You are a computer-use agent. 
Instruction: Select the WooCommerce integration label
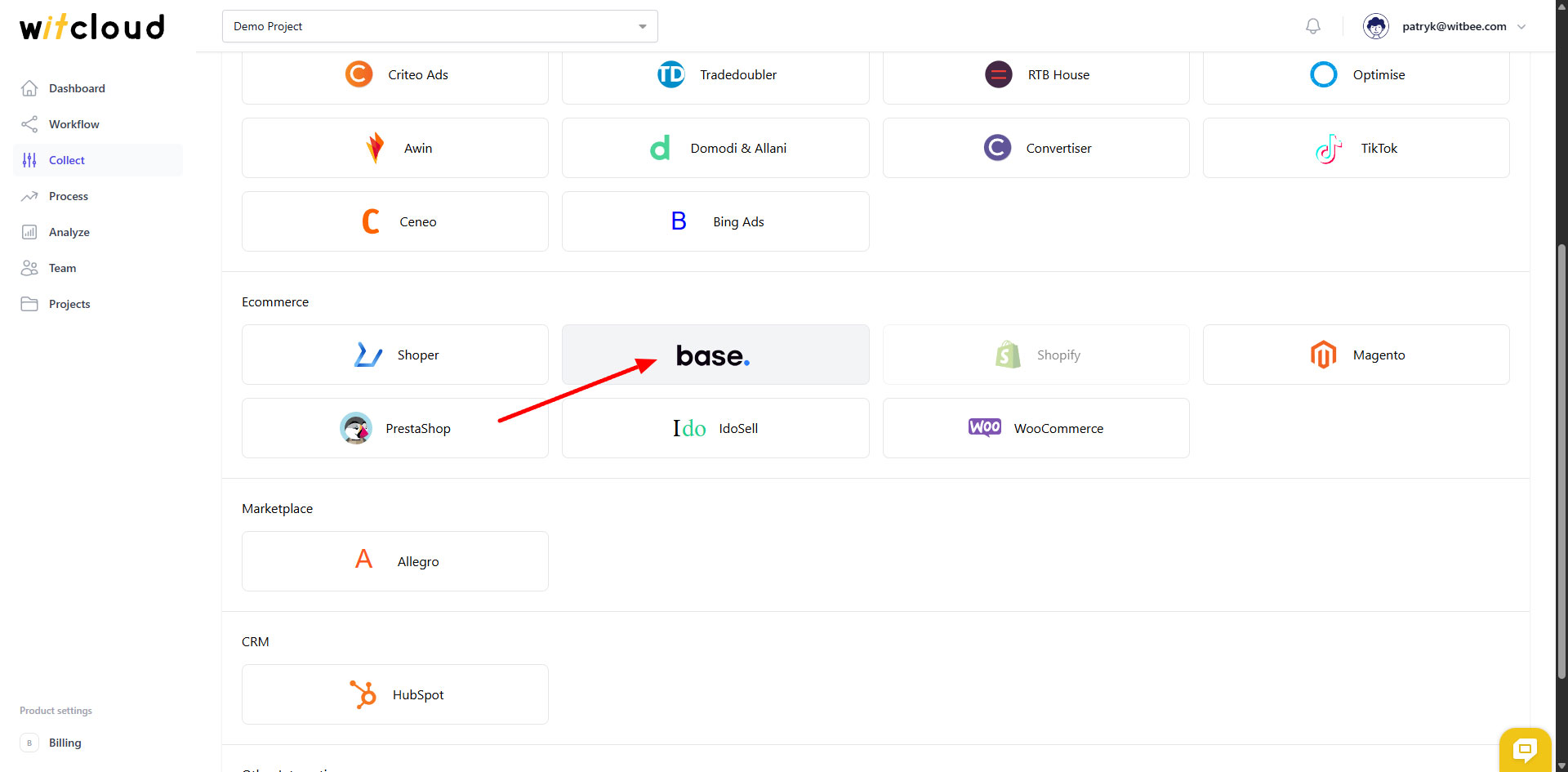click(1058, 428)
